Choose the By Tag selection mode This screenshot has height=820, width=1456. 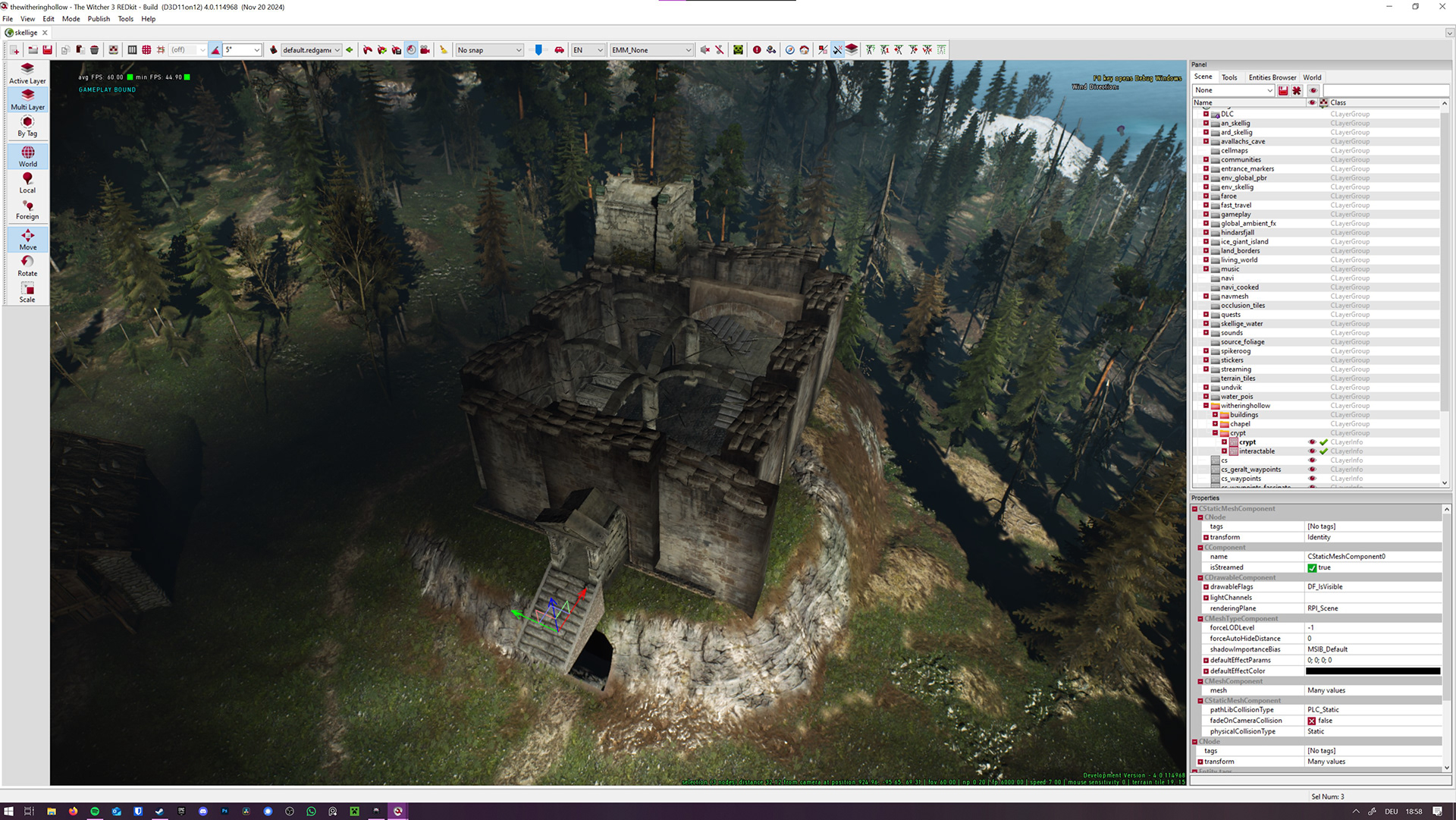pyautogui.click(x=27, y=126)
